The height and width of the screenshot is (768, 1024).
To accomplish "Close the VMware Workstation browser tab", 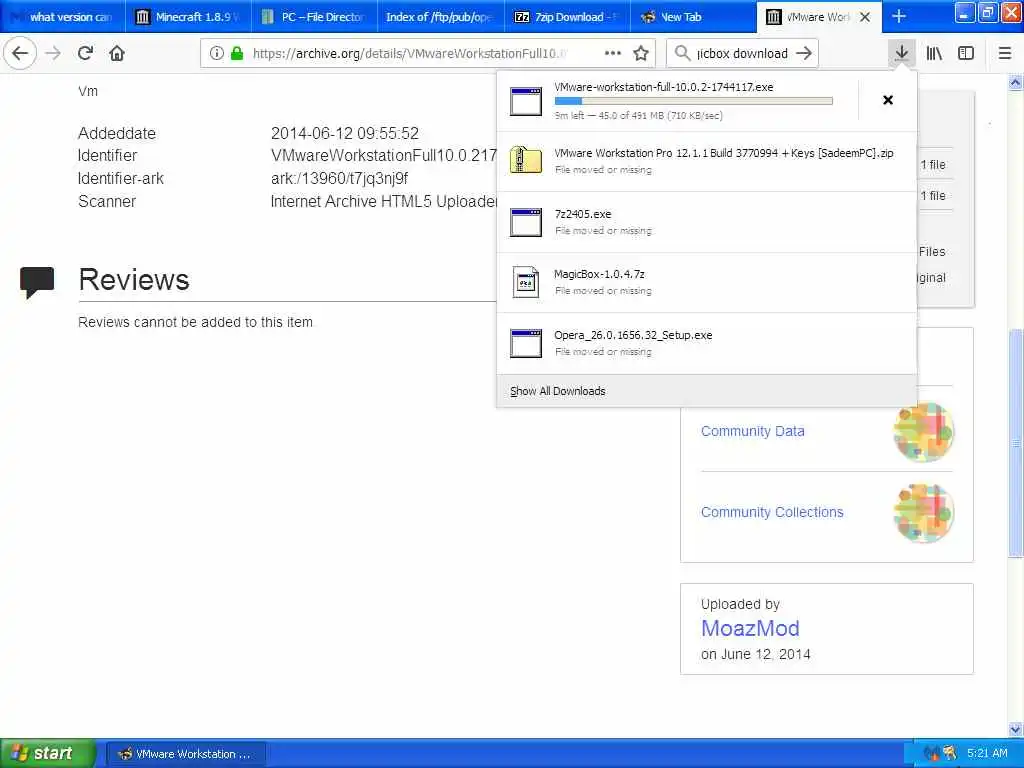I will (x=865, y=16).
